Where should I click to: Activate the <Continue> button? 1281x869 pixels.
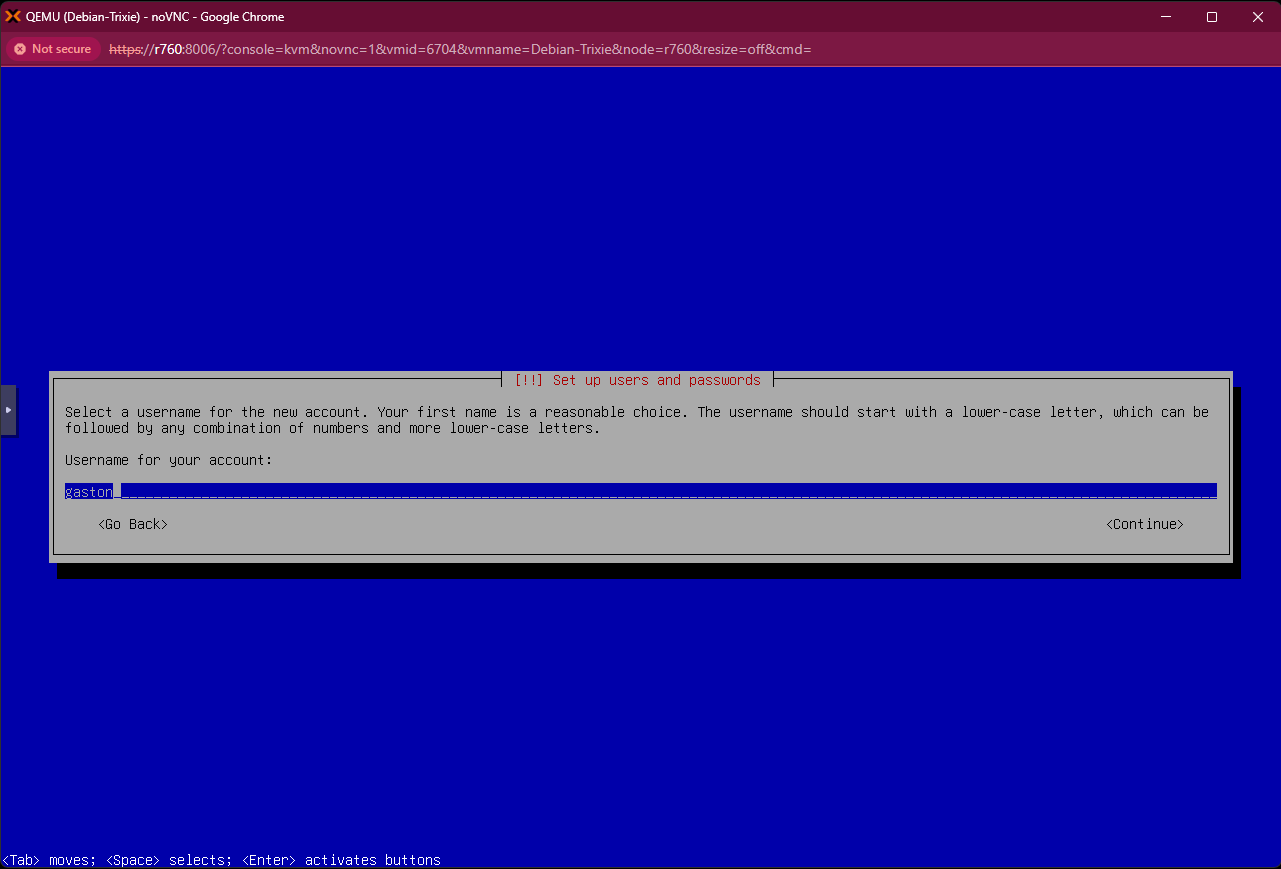[1144, 524]
